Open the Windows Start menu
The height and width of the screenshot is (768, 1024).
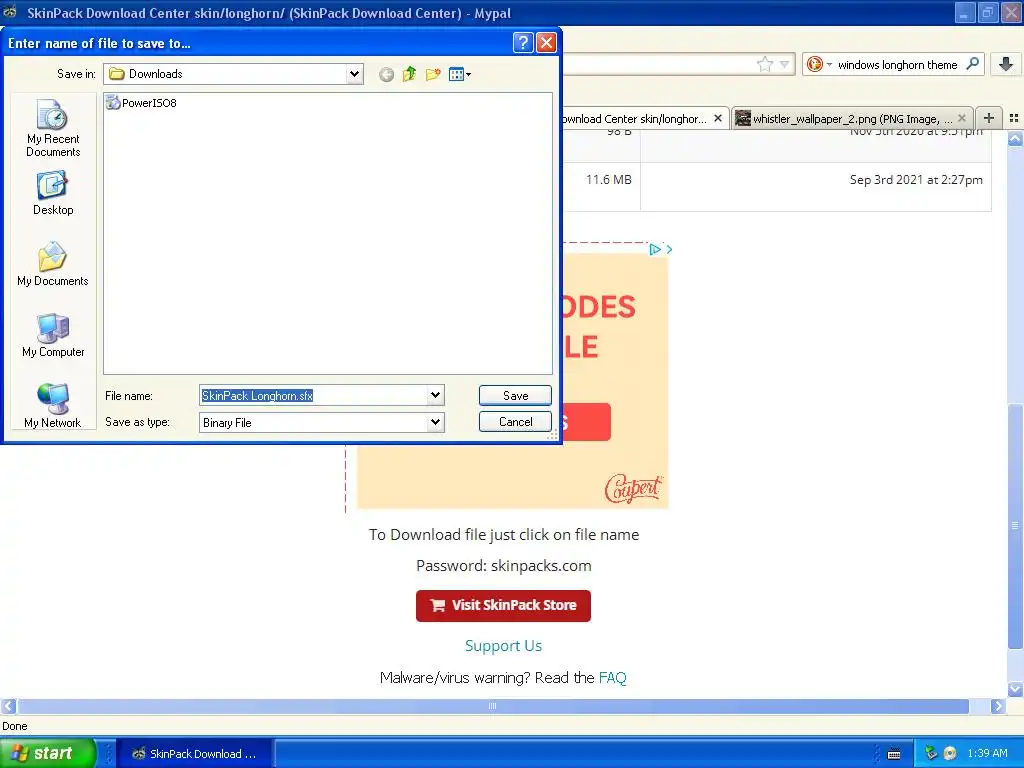48,753
